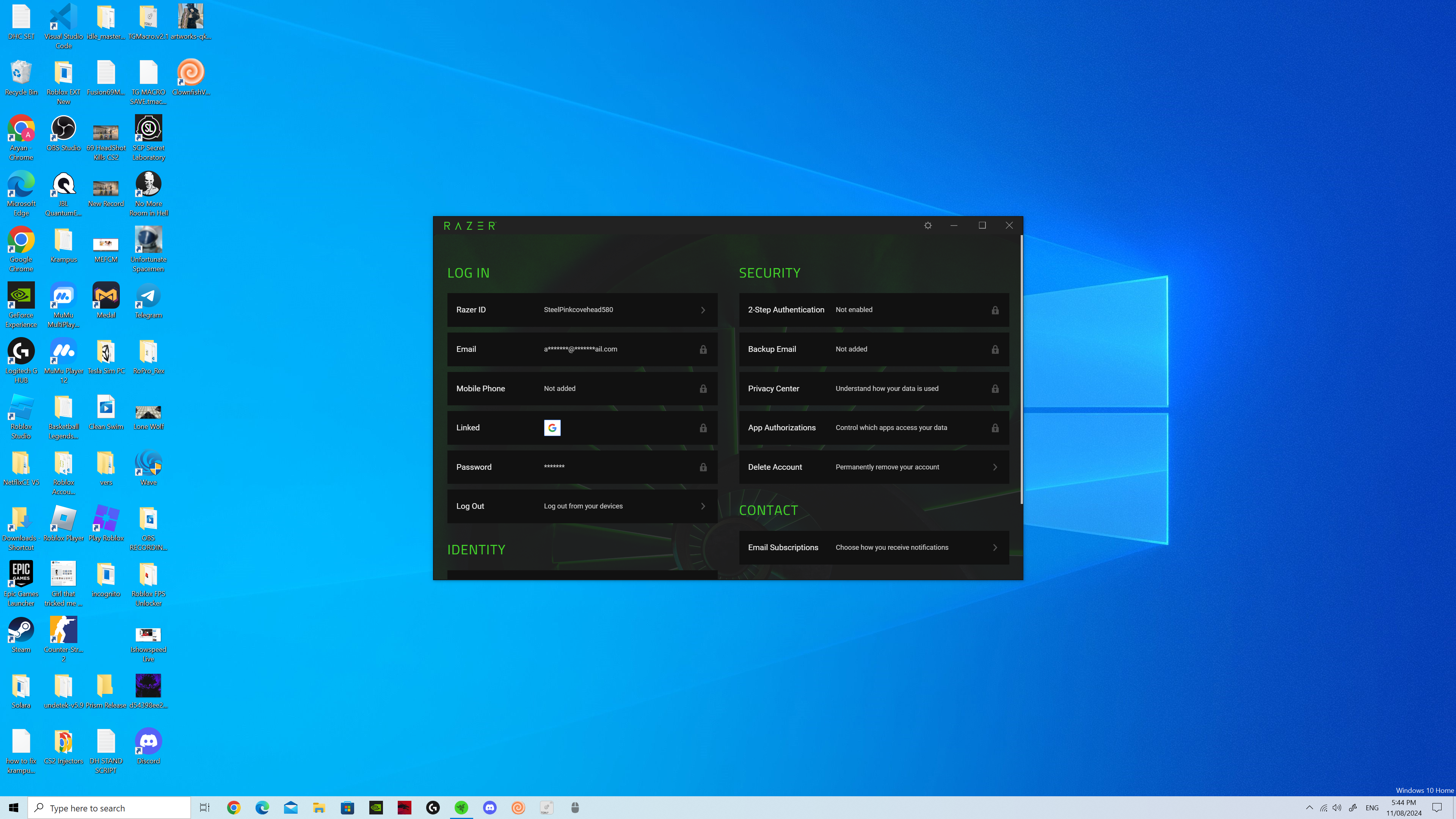
Task: Click the Google linked account icon
Action: (x=552, y=428)
